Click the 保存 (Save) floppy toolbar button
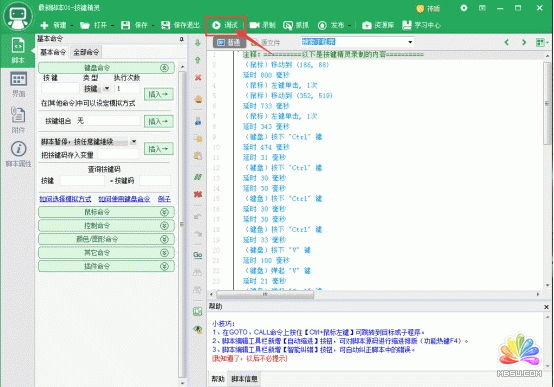The width and height of the screenshot is (554, 387). pos(135,25)
